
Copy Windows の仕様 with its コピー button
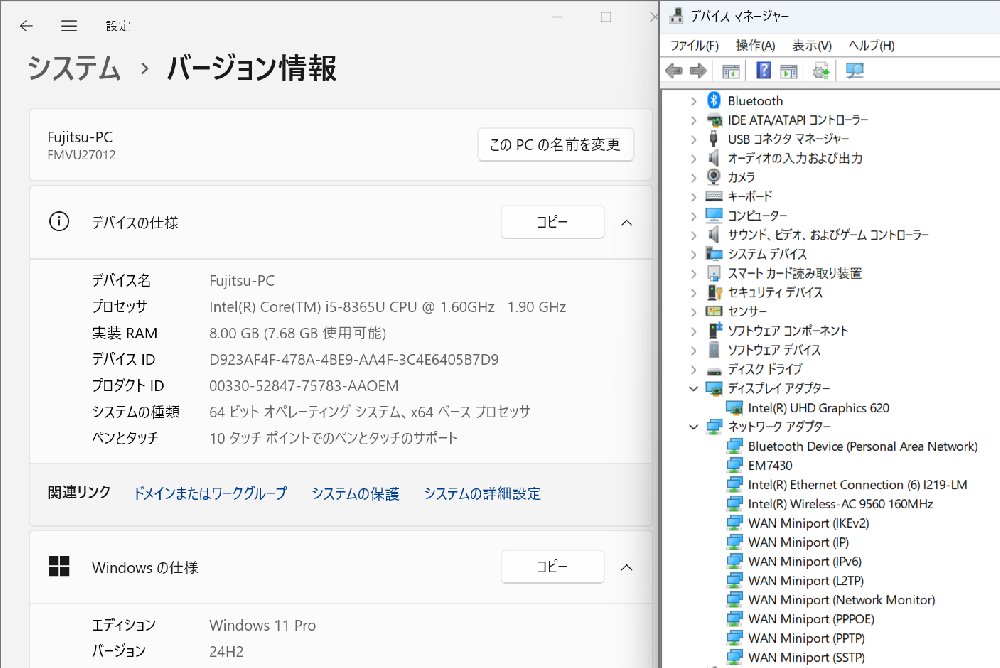[552, 567]
